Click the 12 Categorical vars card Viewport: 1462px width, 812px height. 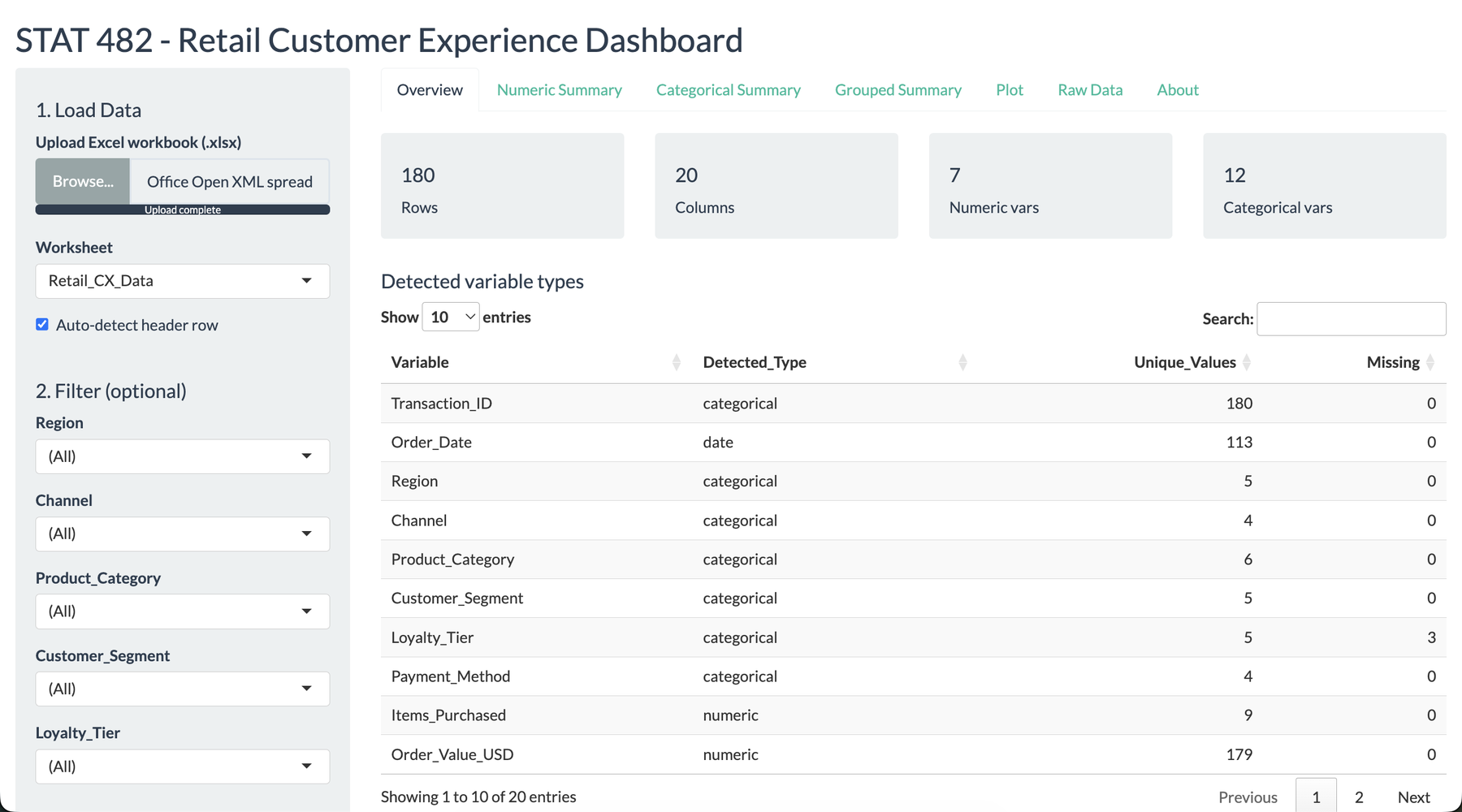click(x=1325, y=186)
